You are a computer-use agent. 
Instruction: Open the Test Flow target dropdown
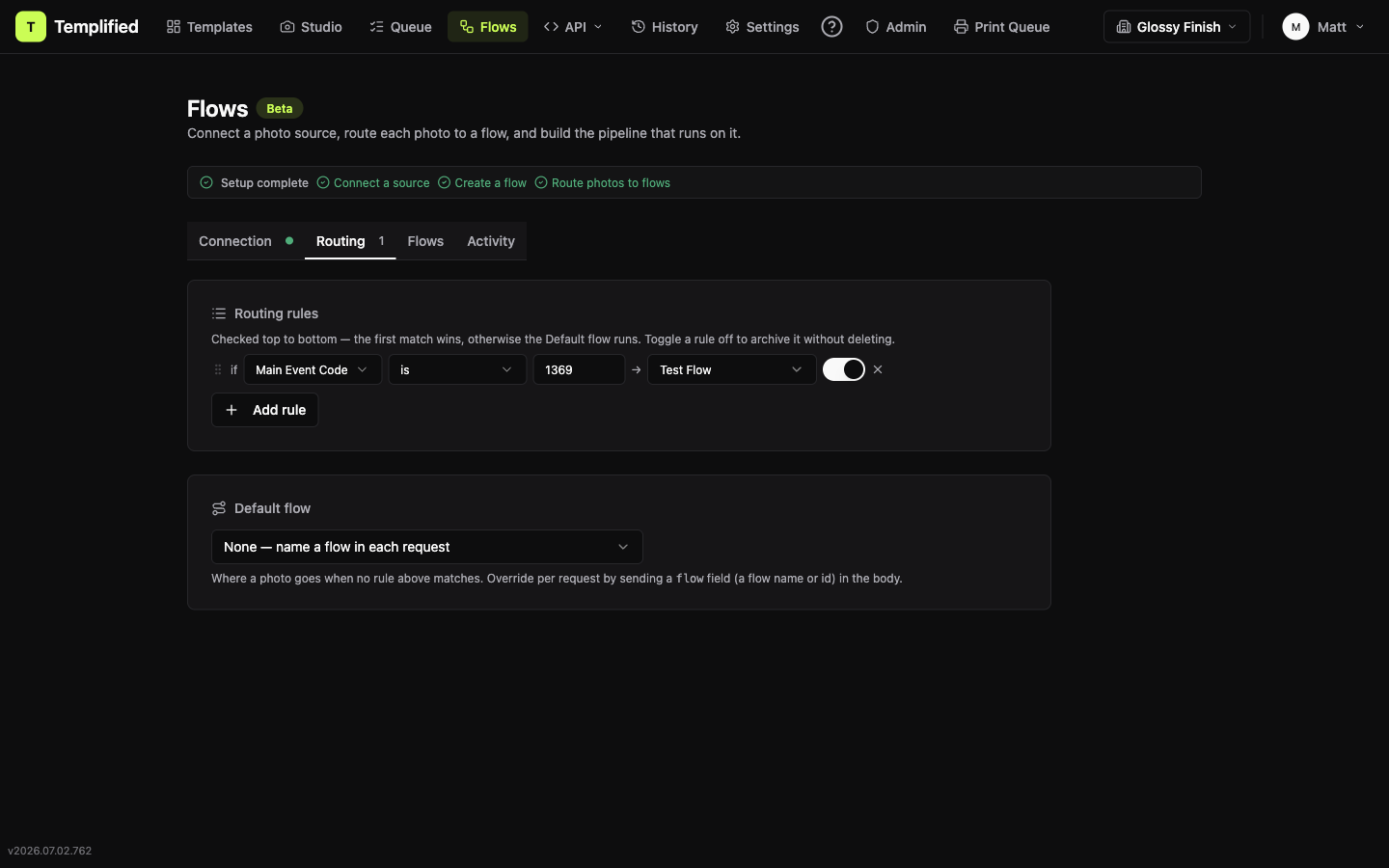pyautogui.click(x=731, y=369)
